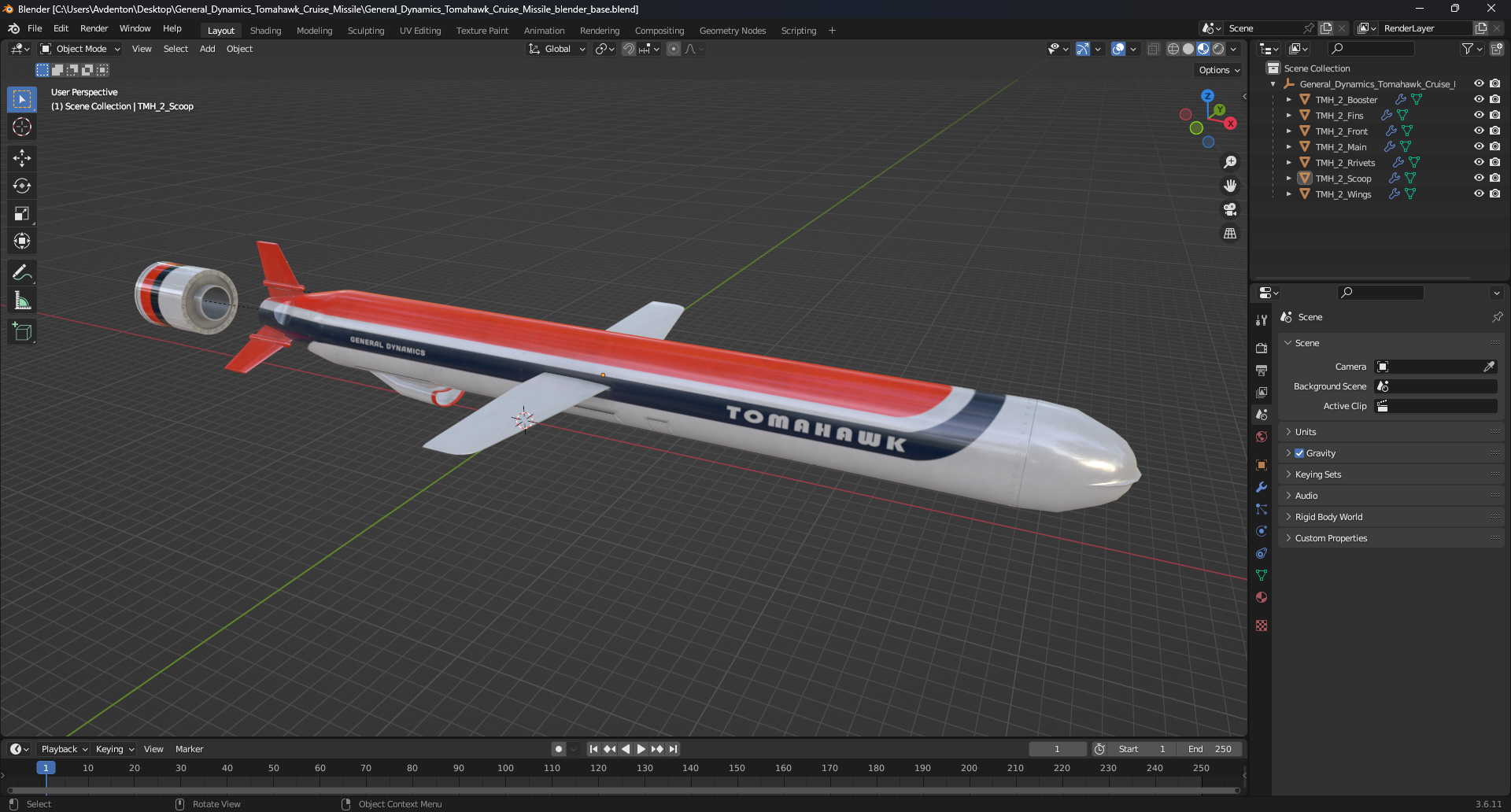Switch to the Shading workspace tab
1511x812 pixels.
pos(265,31)
